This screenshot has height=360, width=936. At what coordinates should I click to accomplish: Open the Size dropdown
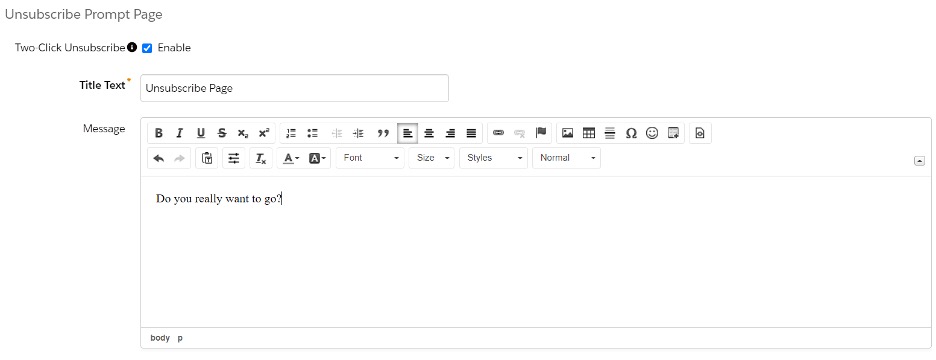432,158
